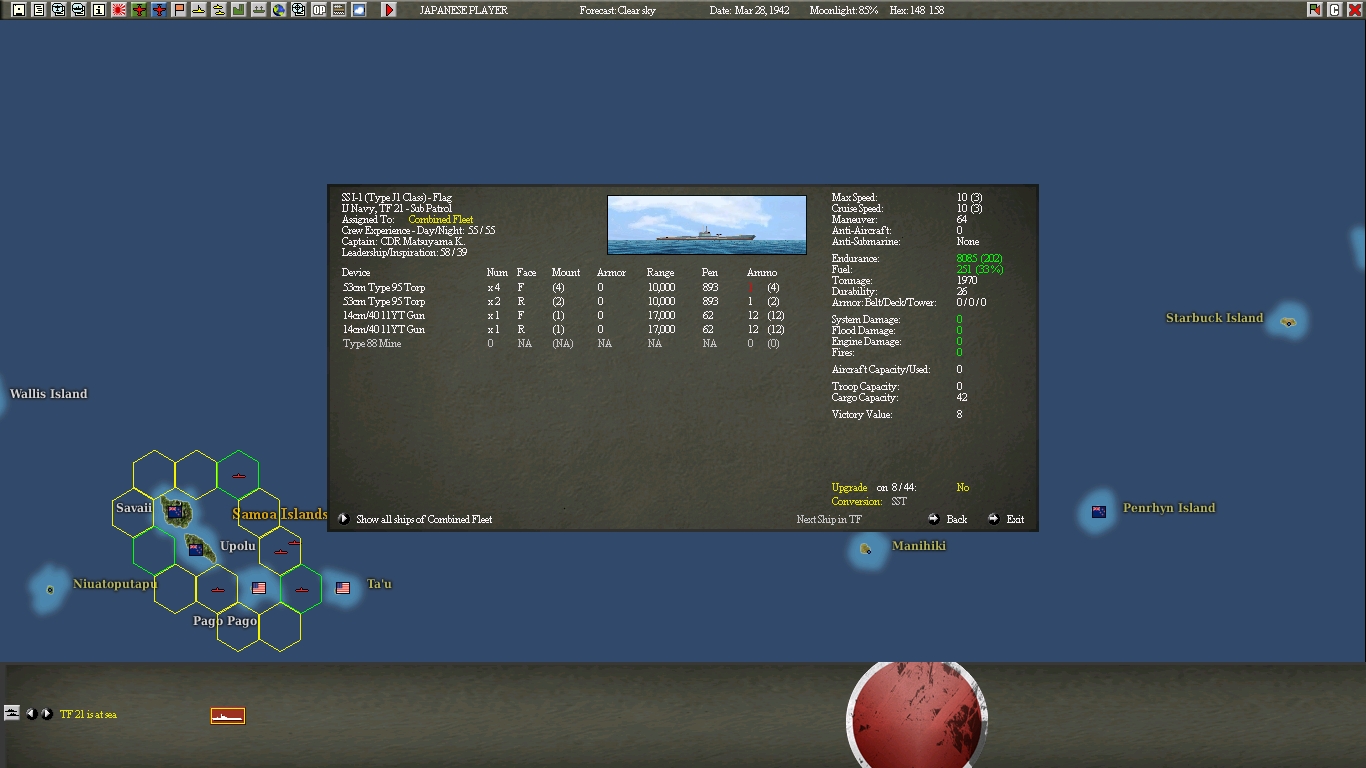Image resolution: width=1366 pixels, height=768 pixels.
Task: Select the red plane on green icon
Action: click(x=139, y=10)
